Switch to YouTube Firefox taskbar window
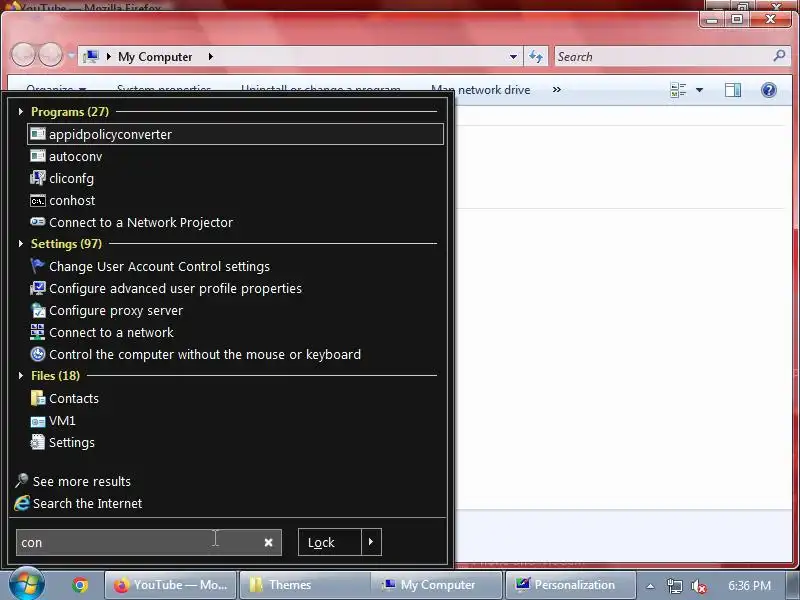The image size is (800, 600). pyautogui.click(x=170, y=585)
